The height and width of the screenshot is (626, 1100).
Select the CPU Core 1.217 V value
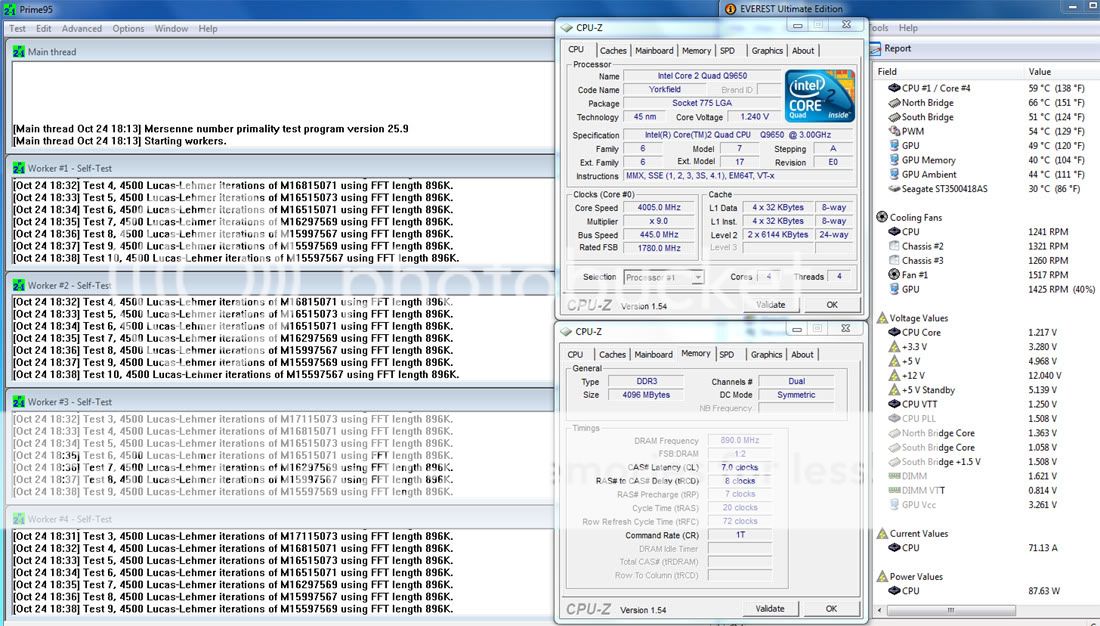[1042, 333]
